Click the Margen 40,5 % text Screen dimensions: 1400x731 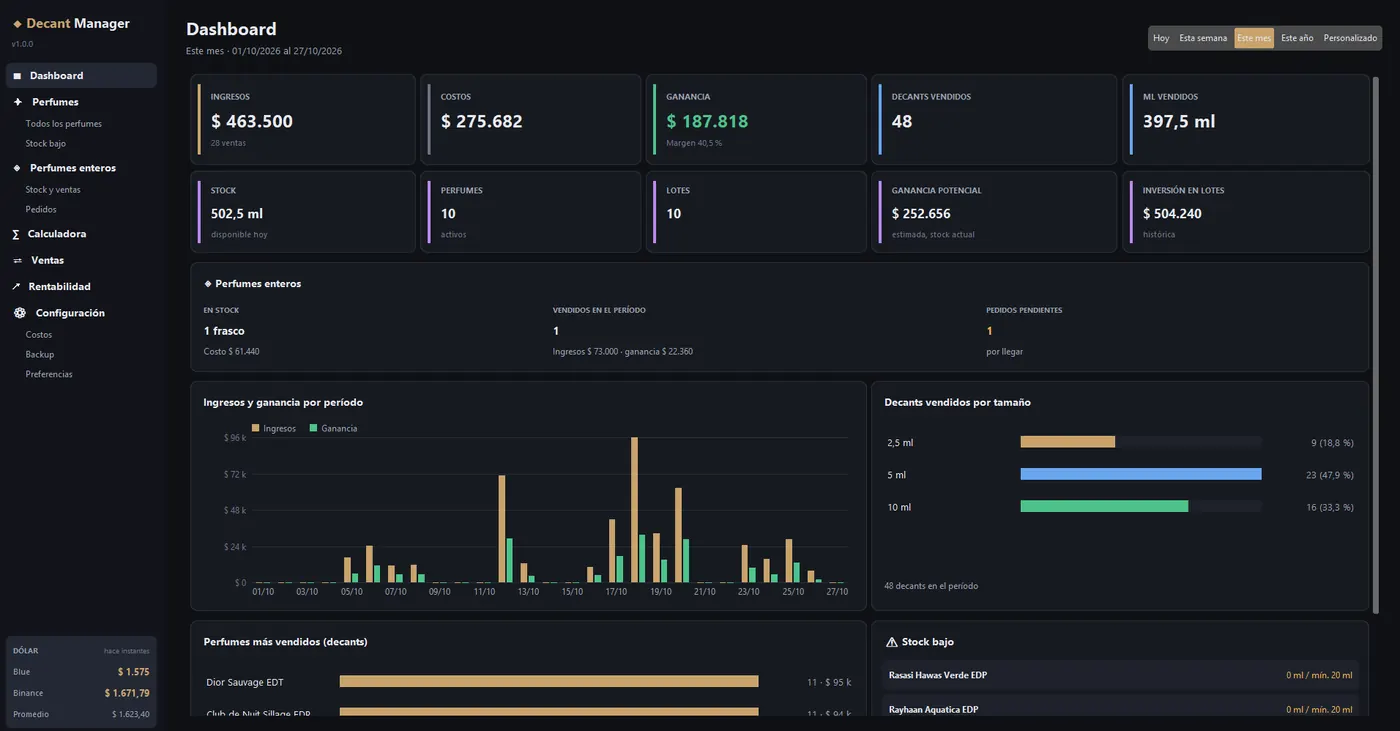click(x=694, y=143)
